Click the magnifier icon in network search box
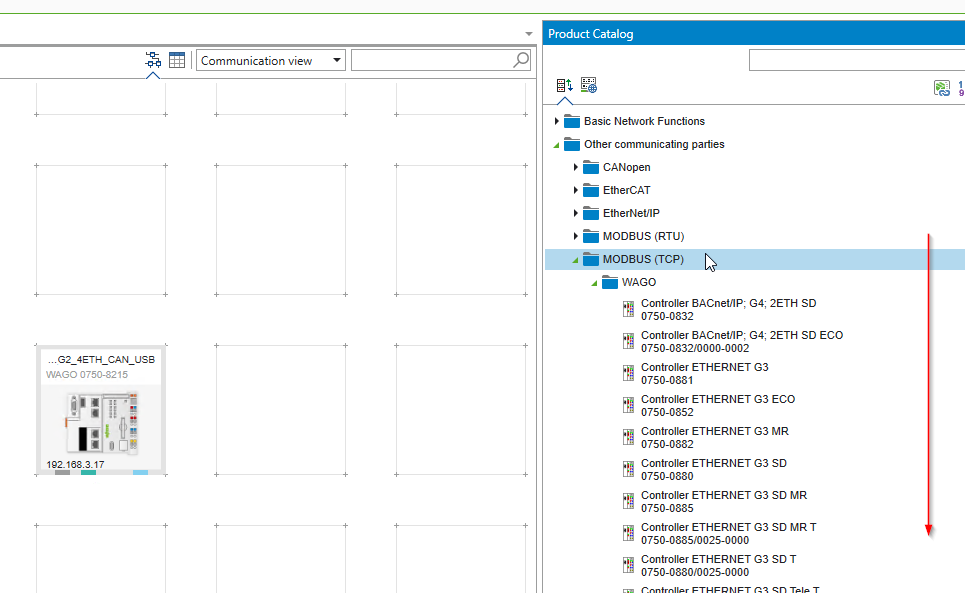 point(521,60)
